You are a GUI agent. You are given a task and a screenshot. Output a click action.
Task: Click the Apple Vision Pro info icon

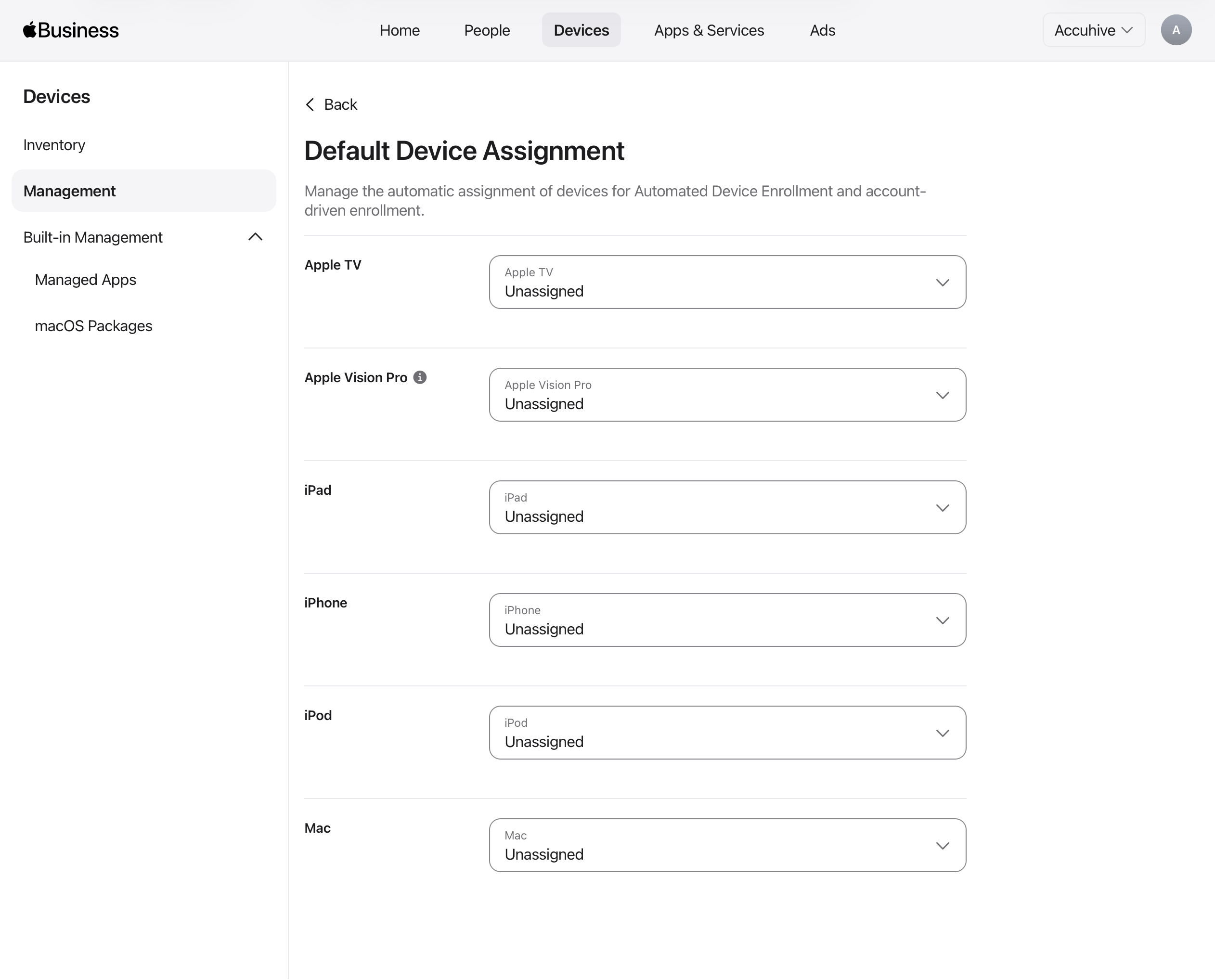pyautogui.click(x=419, y=377)
